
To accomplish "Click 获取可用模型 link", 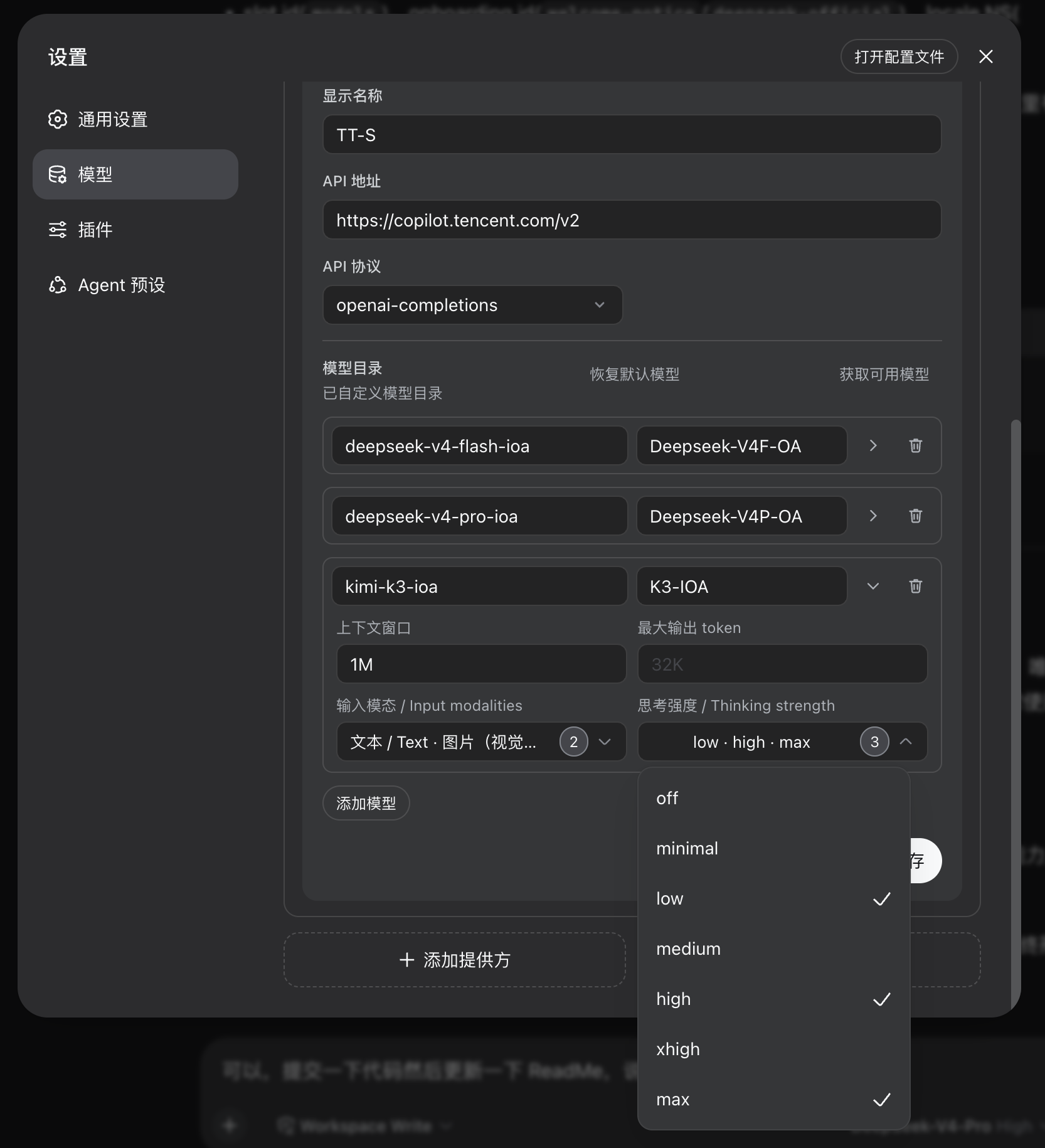I will (x=884, y=375).
